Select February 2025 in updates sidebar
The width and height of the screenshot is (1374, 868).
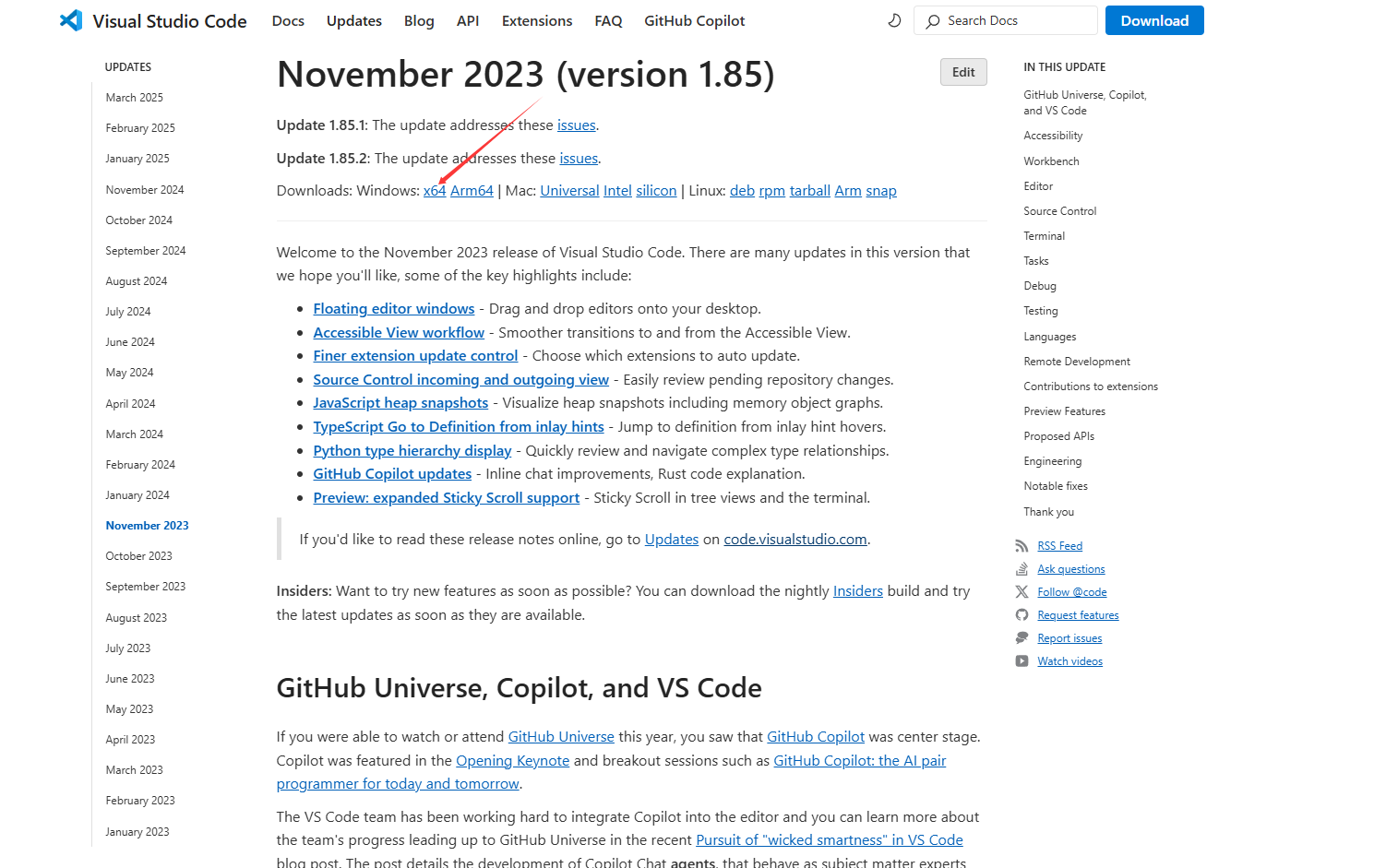(140, 128)
